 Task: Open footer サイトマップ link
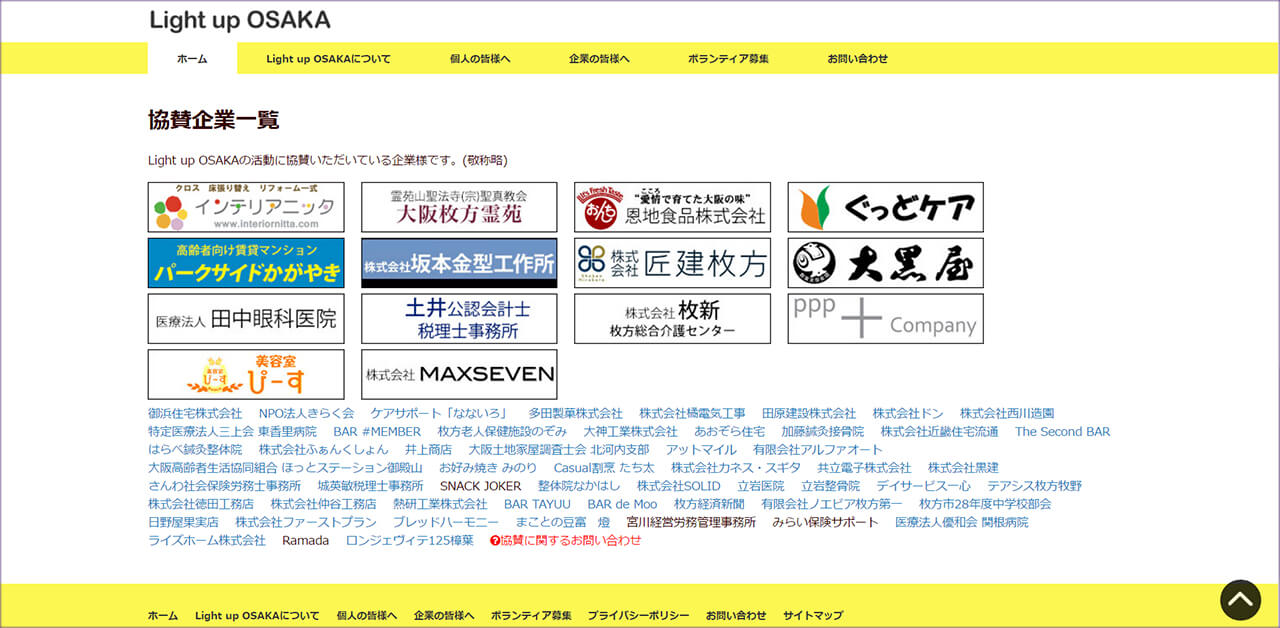pyautogui.click(x=813, y=615)
